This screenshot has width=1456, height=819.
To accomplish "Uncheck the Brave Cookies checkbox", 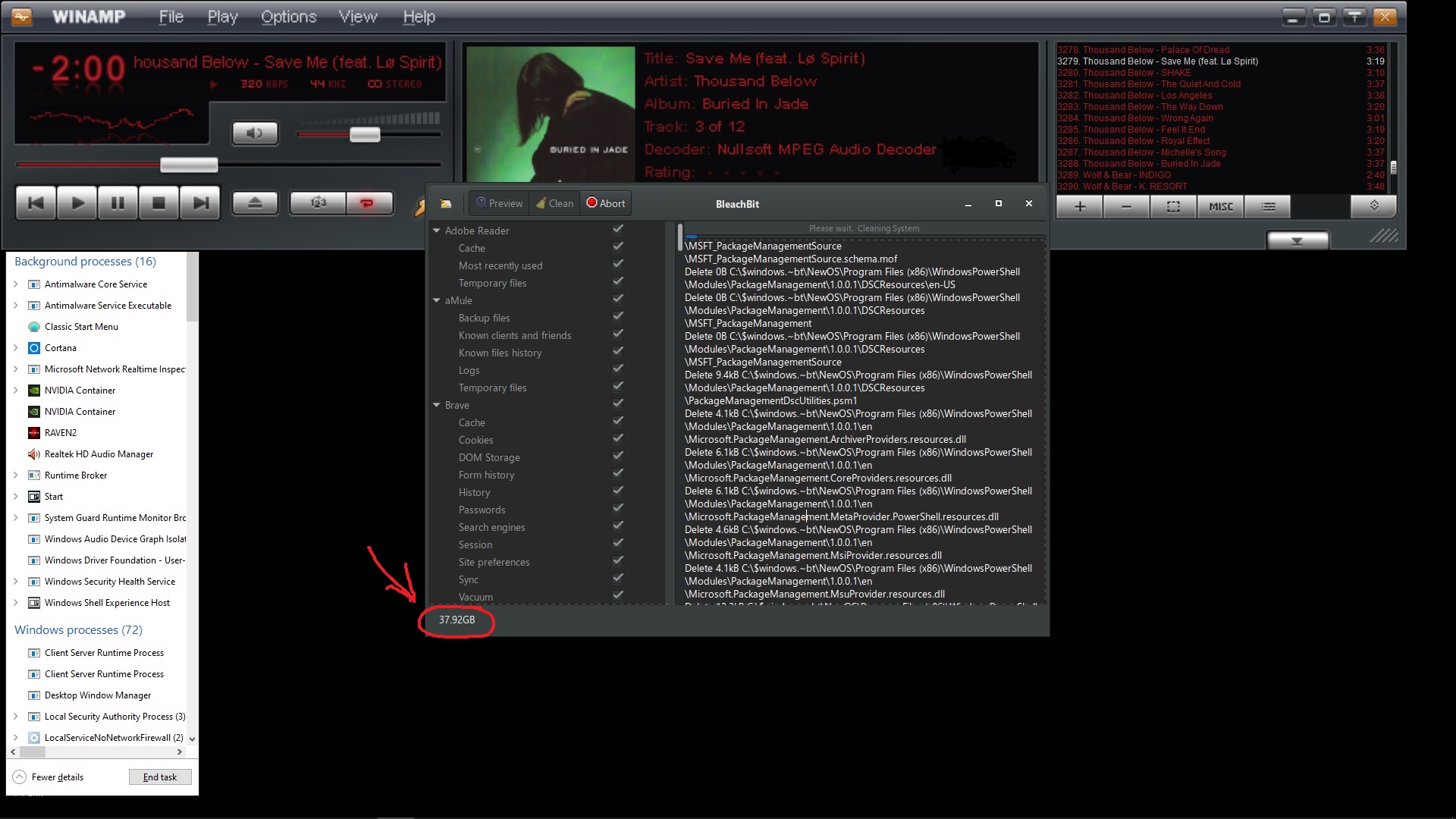I will (618, 439).
